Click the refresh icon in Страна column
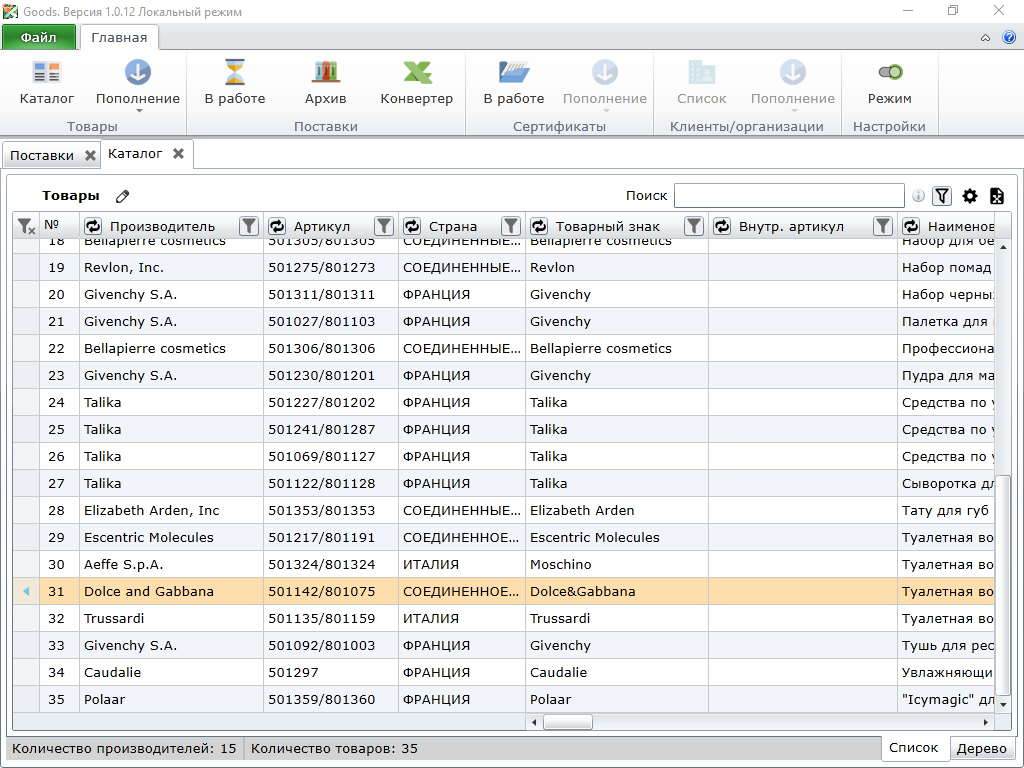1024x768 pixels. pos(412,226)
